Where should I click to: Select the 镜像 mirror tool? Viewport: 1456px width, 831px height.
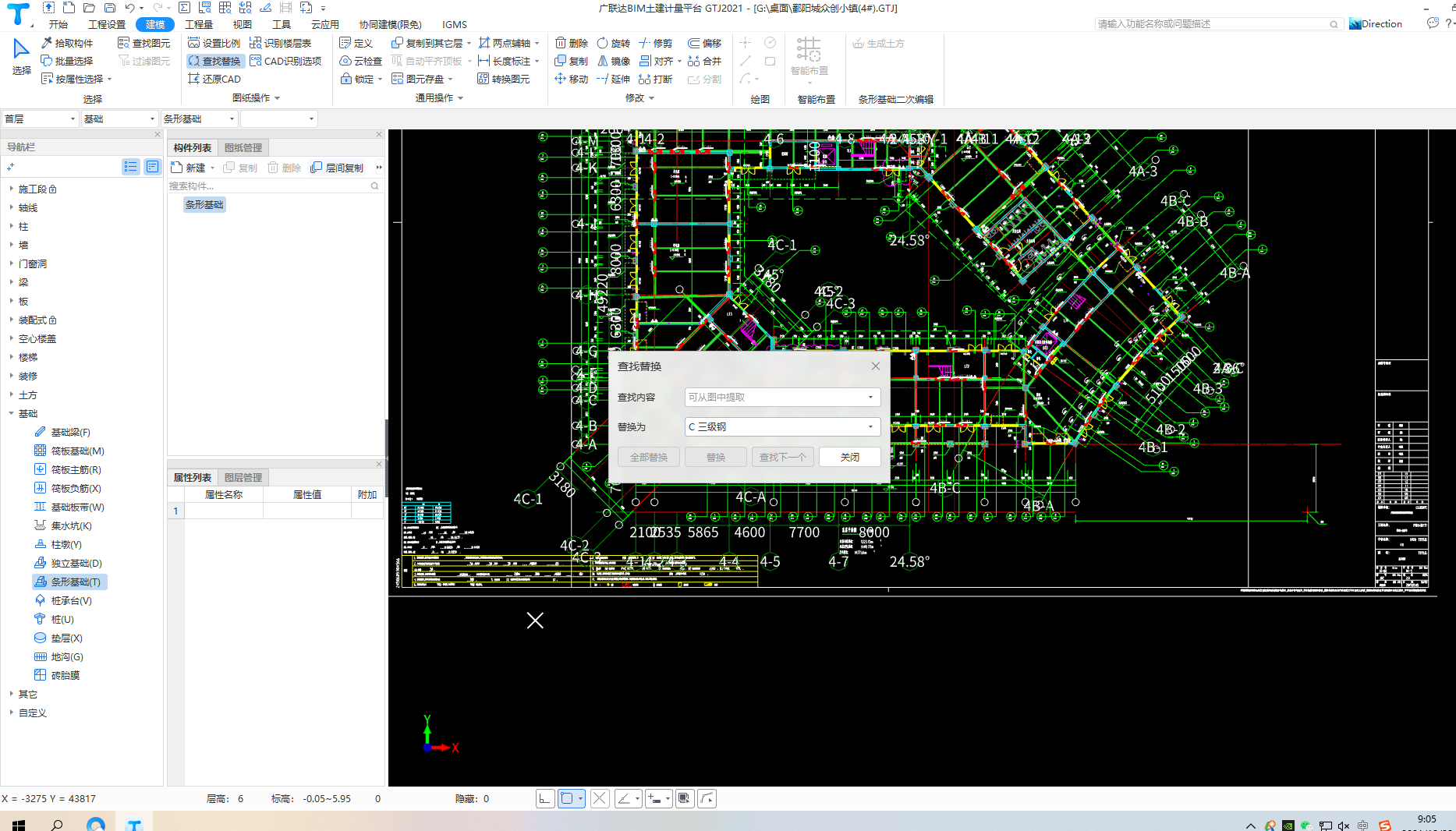click(614, 61)
